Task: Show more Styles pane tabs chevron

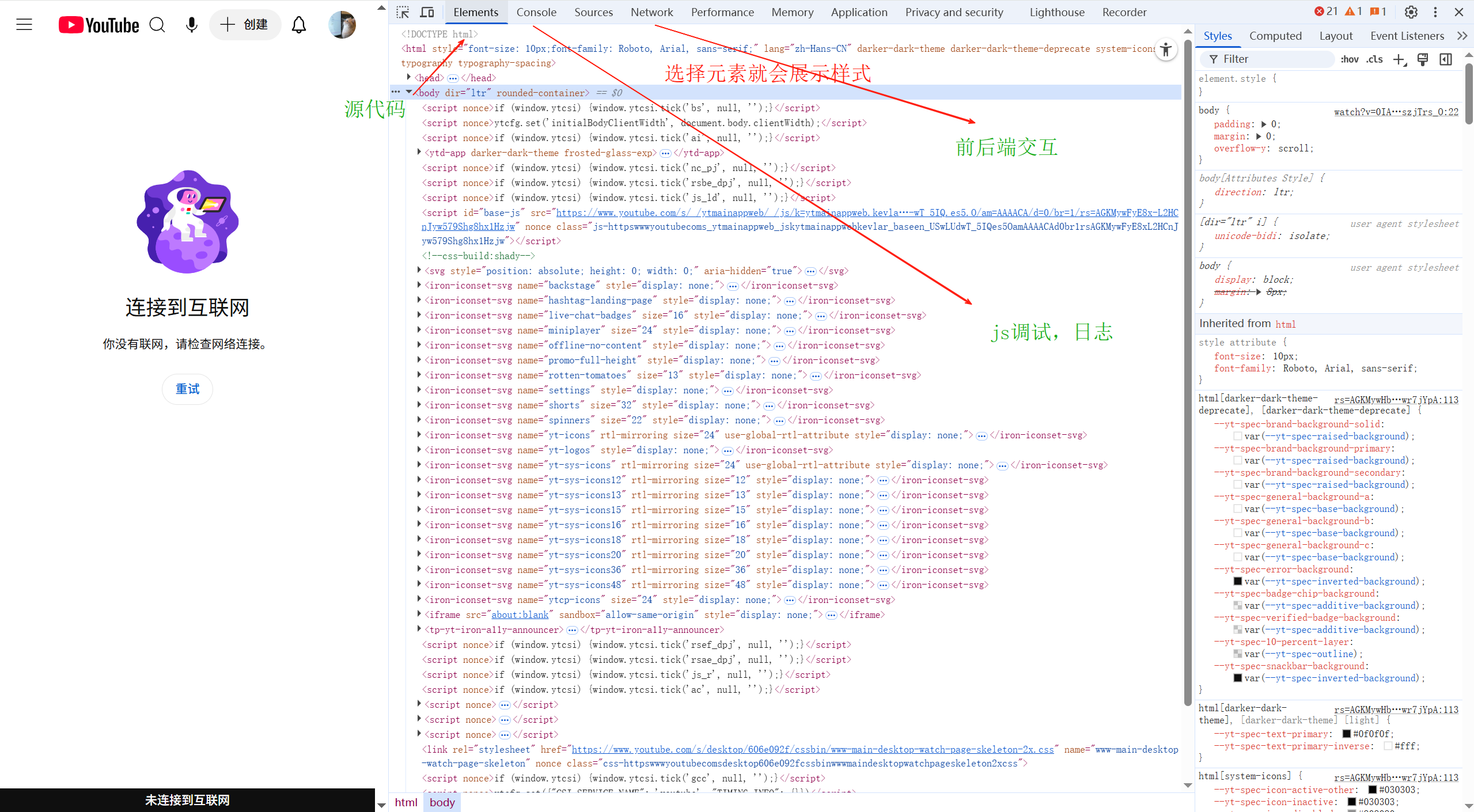Action: [1462, 36]
